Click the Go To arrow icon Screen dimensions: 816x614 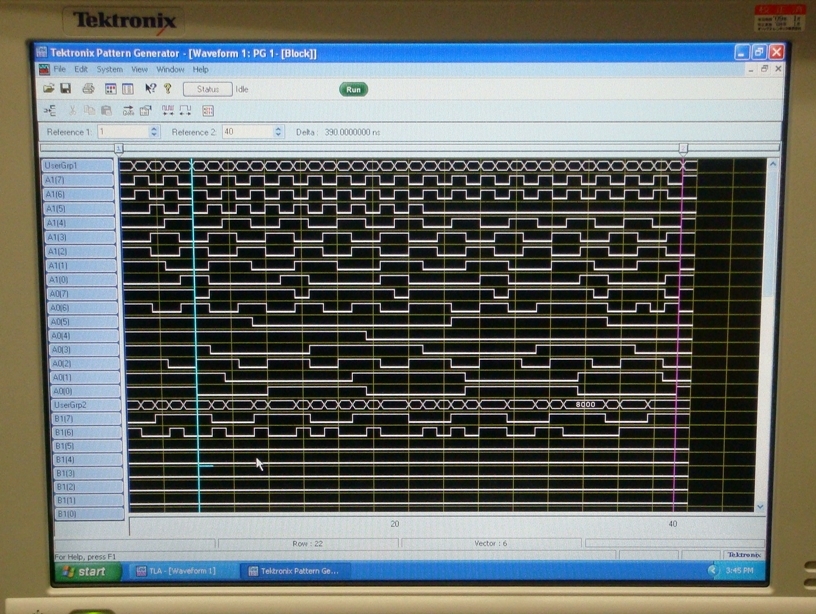pos(128,110)
